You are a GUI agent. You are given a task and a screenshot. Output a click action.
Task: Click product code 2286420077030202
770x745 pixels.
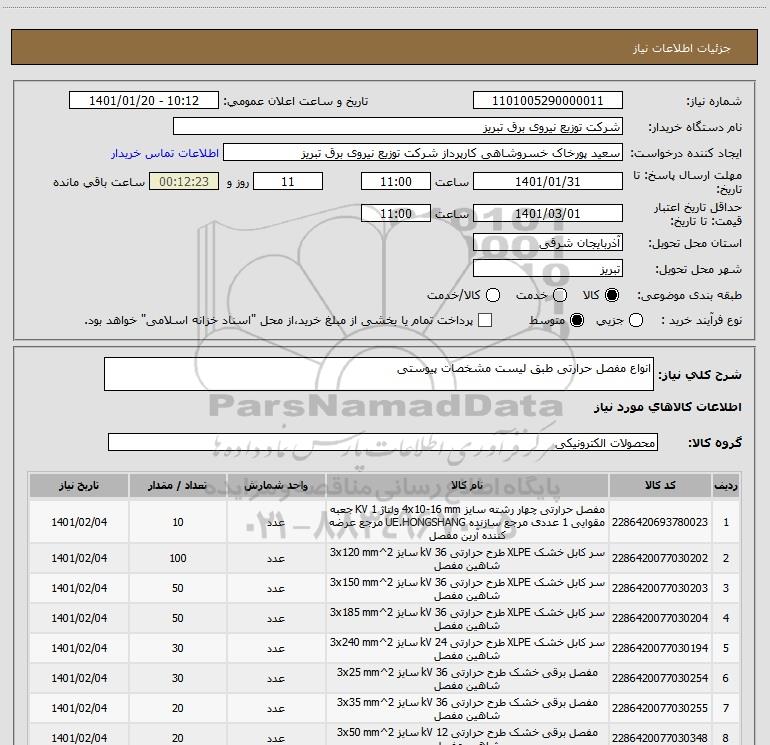[x=660, y=558]
